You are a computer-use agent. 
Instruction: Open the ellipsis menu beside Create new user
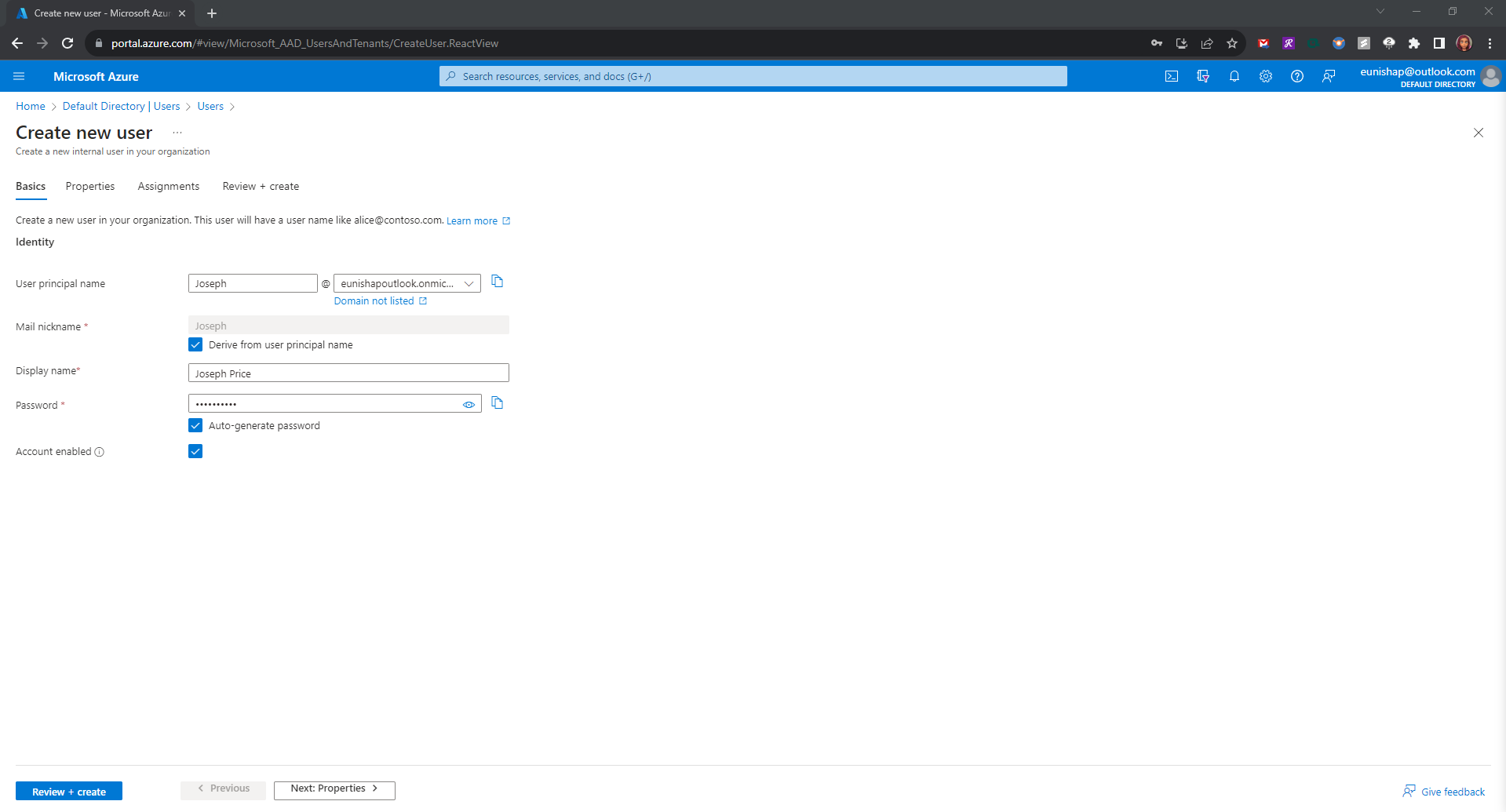(x=177, y=133)
